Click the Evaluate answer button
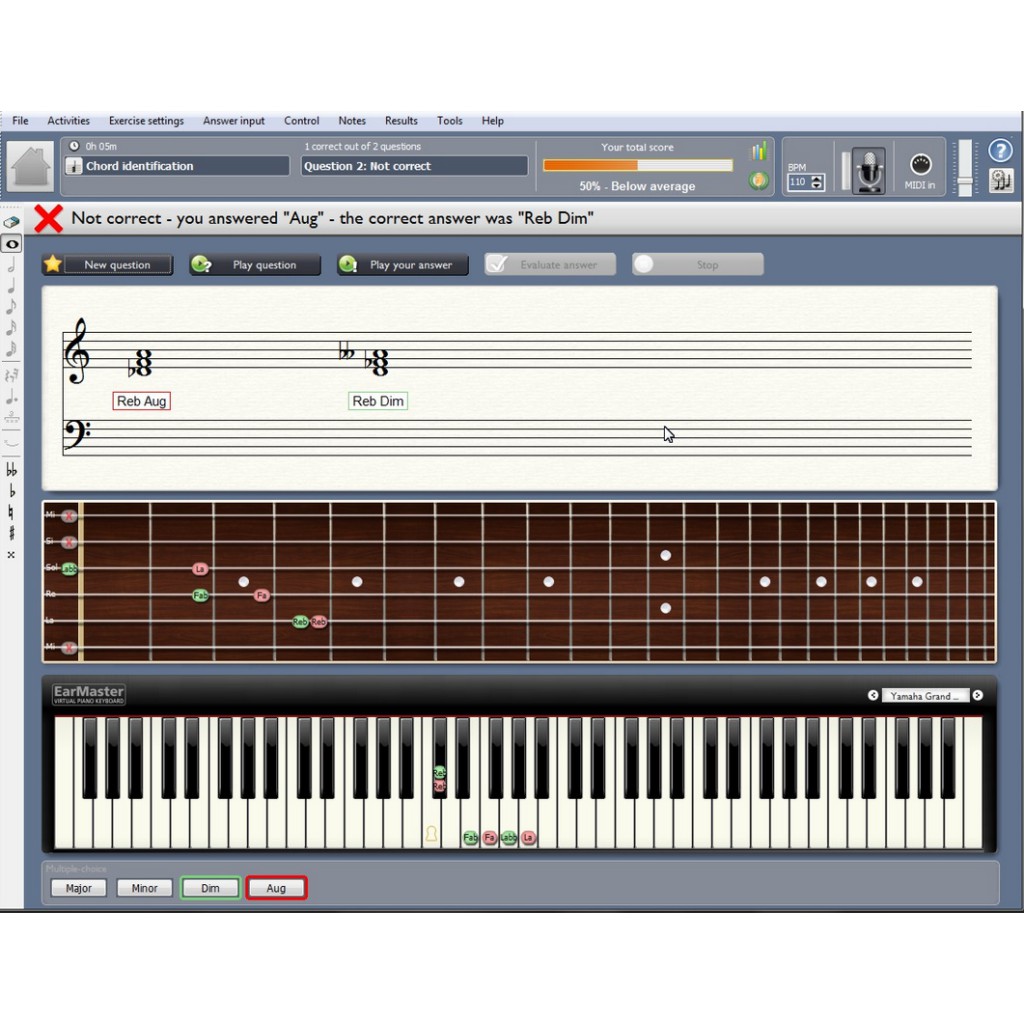Viewport: 1024px width, 1024px height. click(550, 264)
